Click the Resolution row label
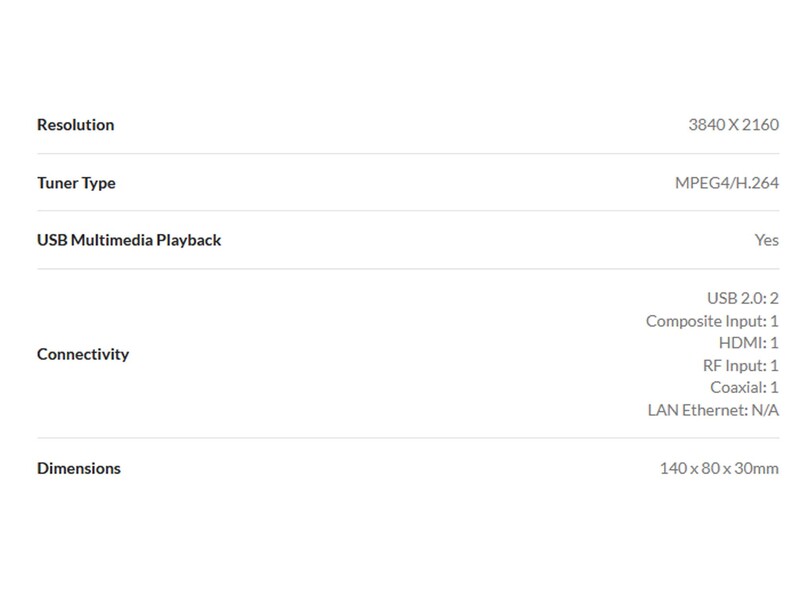800x600 pixels. coord(75,125)
